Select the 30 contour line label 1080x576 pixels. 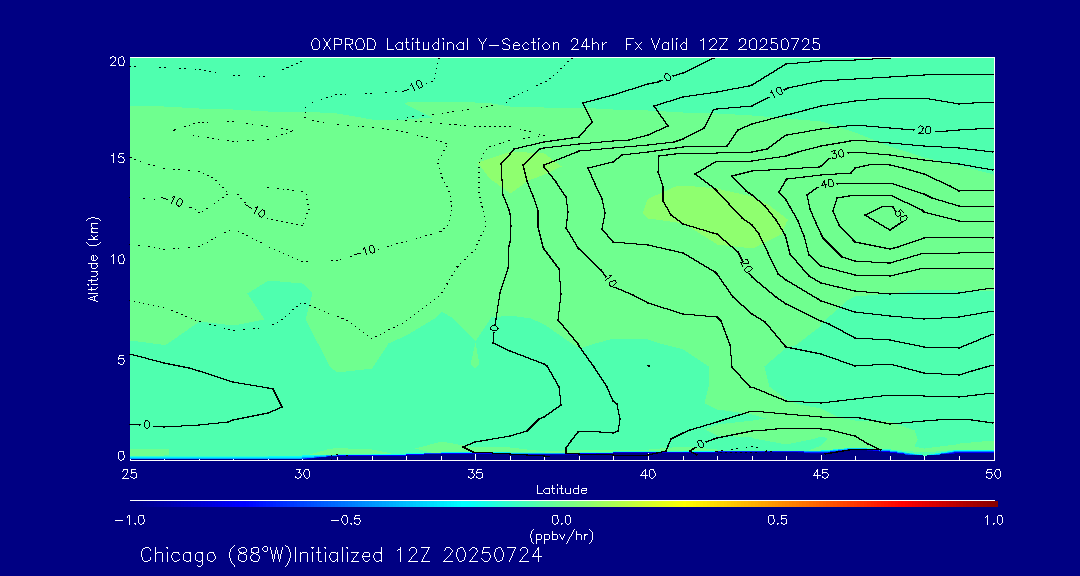(837, 154)
